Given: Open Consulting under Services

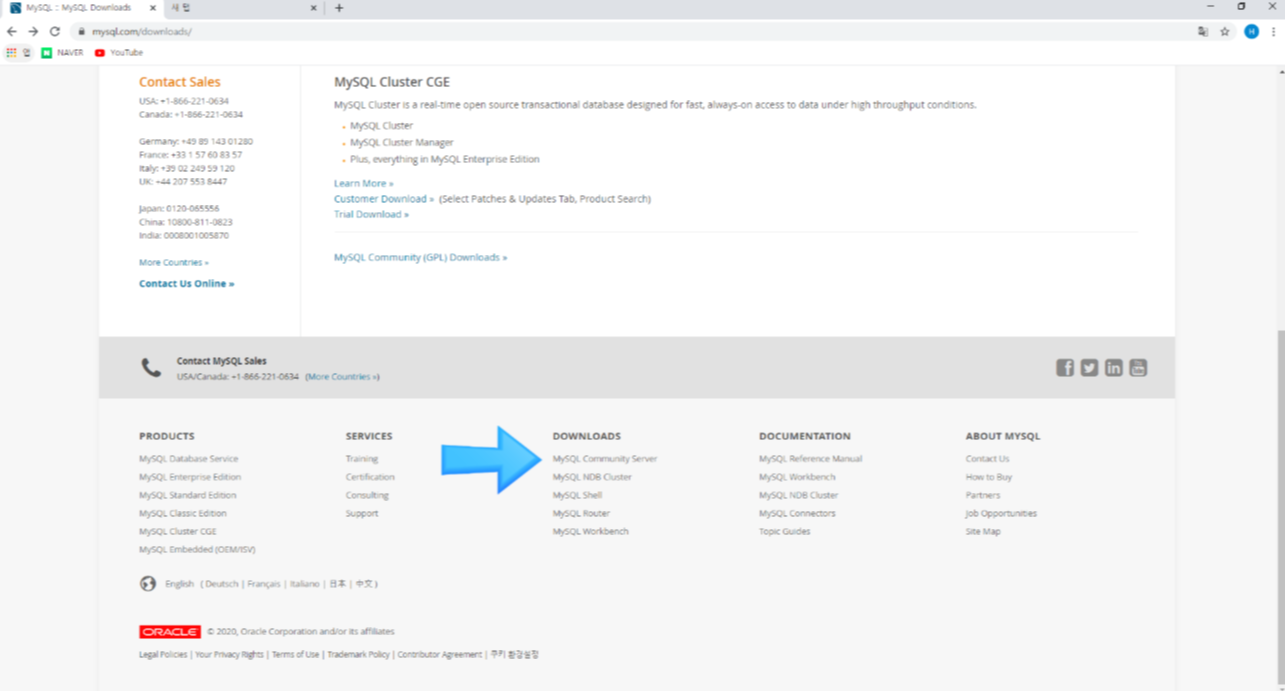Looking at the screenshot, I should [x=367, y=495].
